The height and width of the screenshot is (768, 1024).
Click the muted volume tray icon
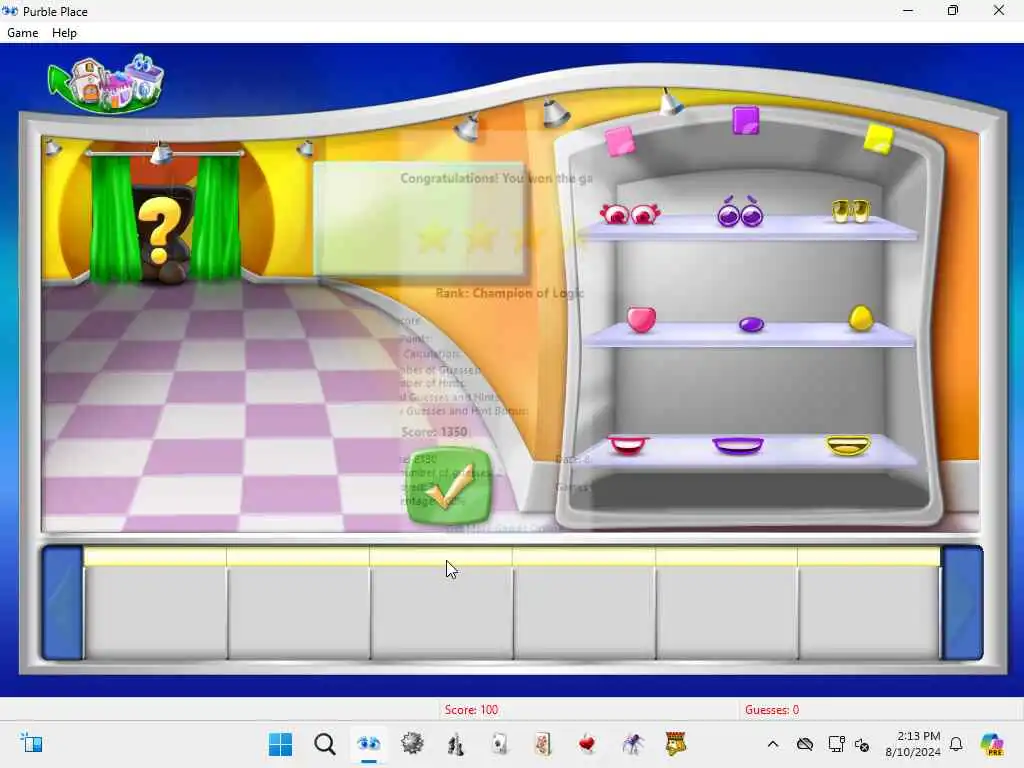point(861,744)
